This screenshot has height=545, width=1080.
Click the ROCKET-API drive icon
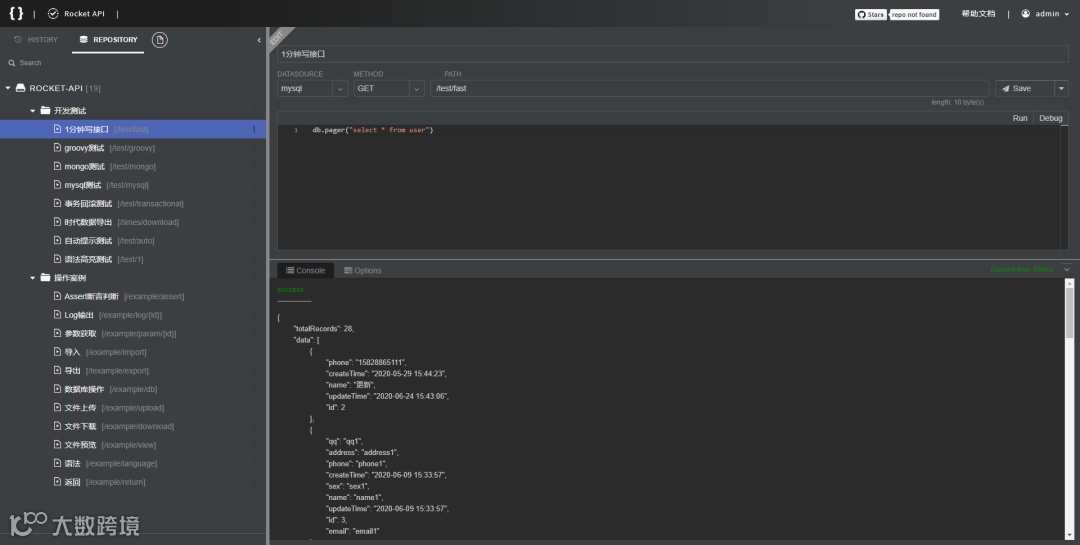pos(20,88)
